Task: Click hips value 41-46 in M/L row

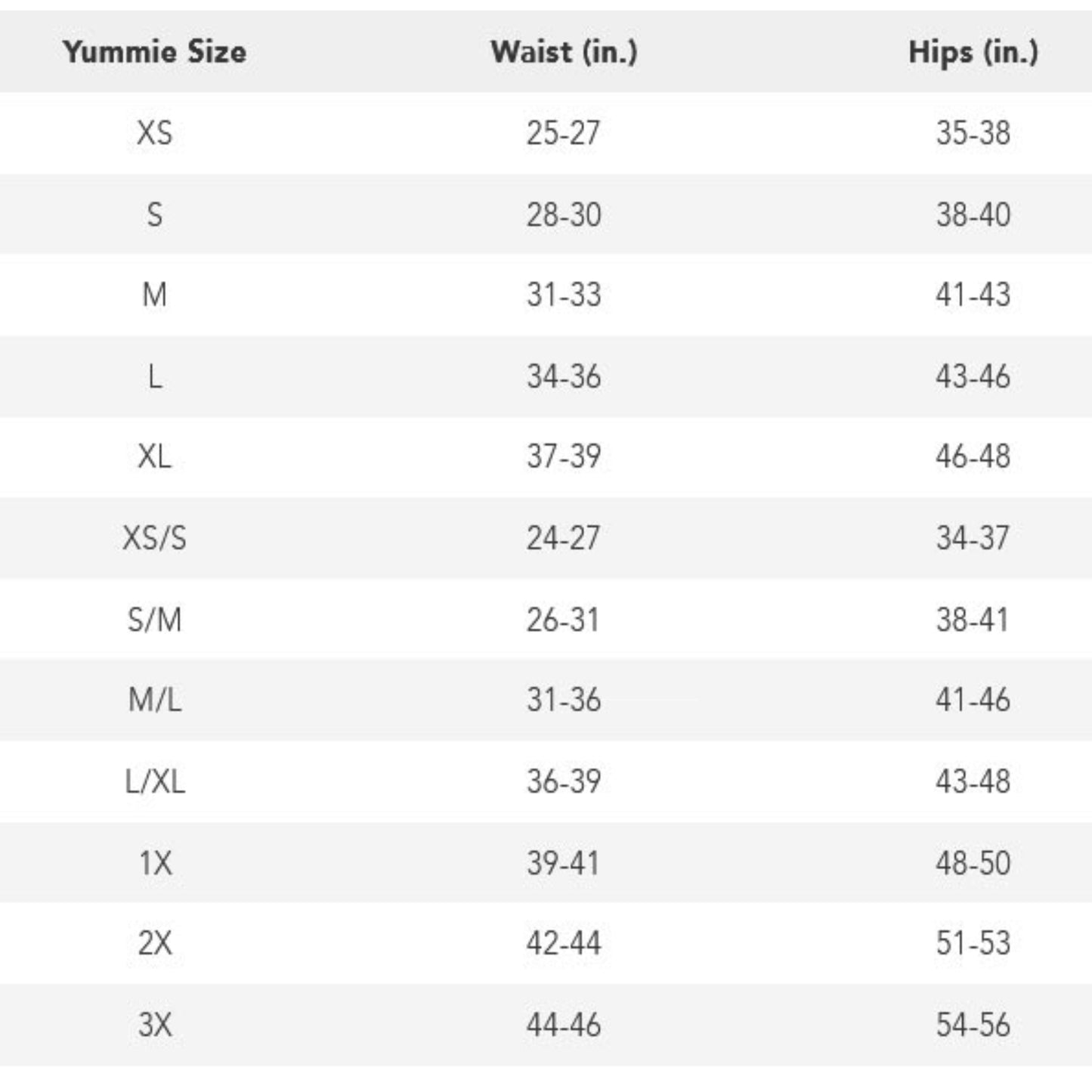Action: pos(973,700)
